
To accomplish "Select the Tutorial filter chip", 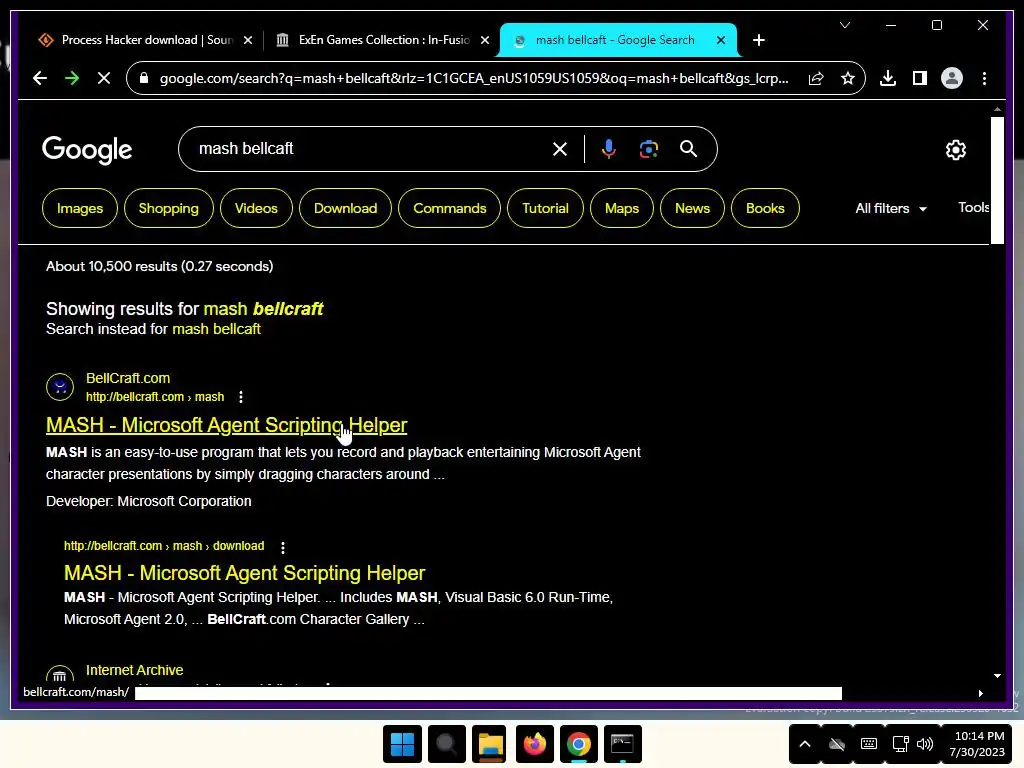I will click(x=545, y=208).
